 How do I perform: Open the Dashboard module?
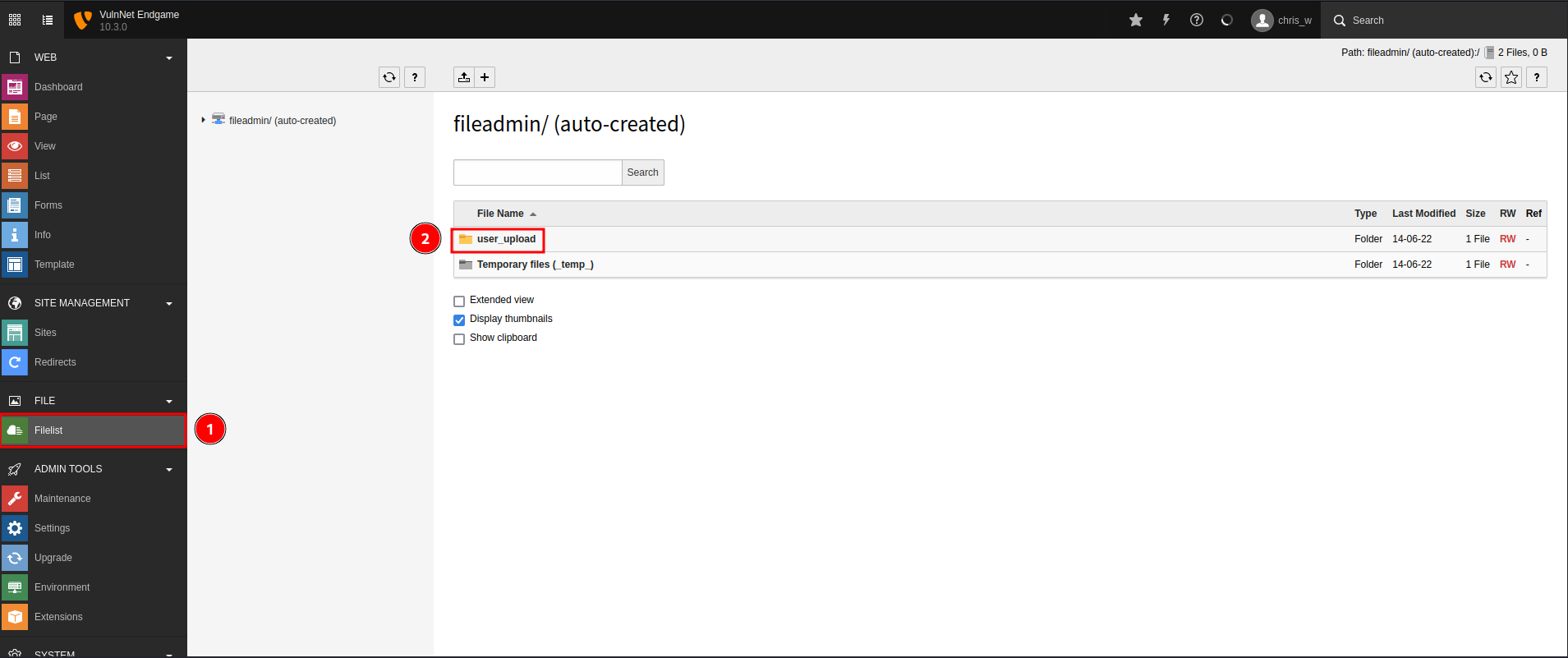[x=94, y=87]
